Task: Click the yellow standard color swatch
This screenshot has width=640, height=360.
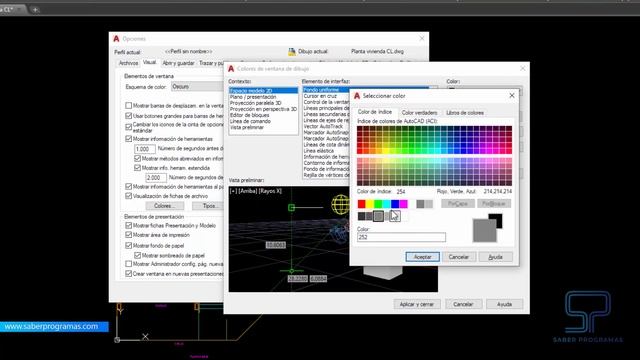Action: click(x=370, y=204)
